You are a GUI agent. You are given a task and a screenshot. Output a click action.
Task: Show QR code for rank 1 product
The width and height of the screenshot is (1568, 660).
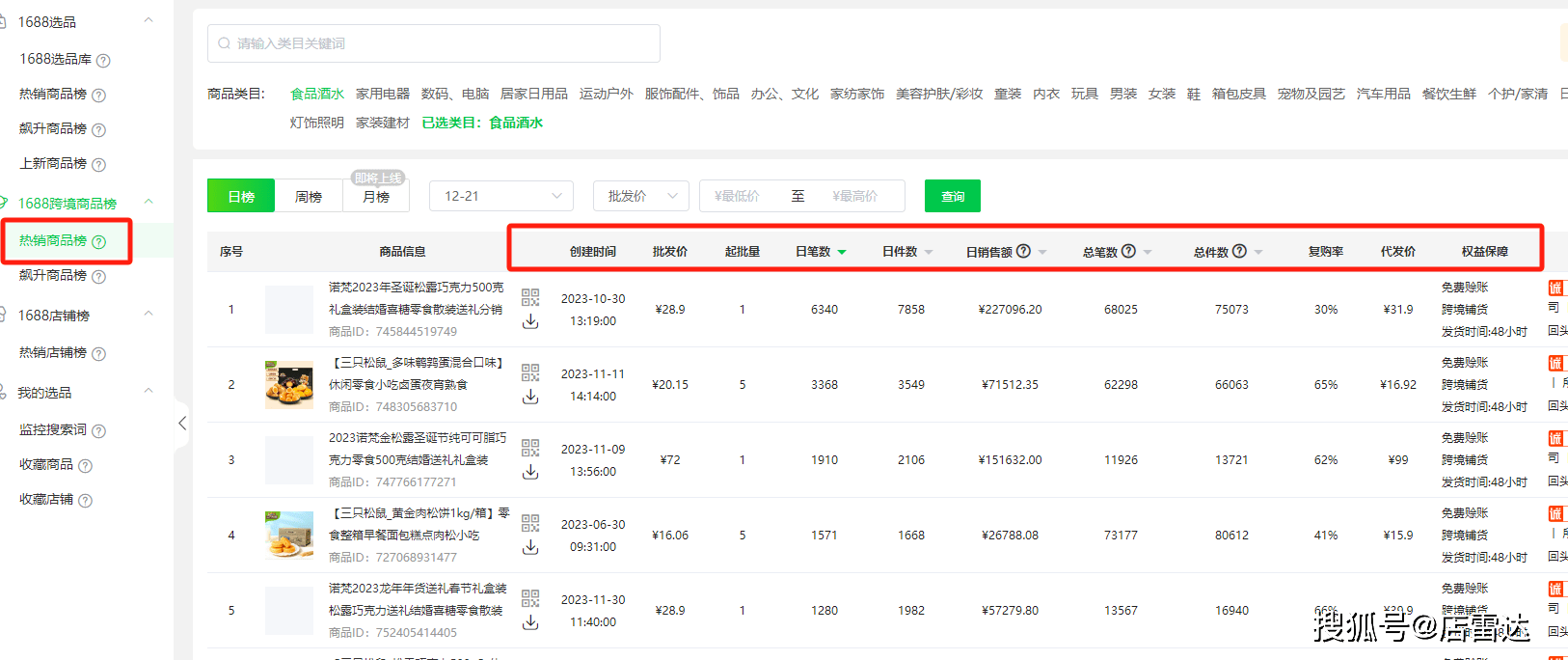(x=530, y=297)
